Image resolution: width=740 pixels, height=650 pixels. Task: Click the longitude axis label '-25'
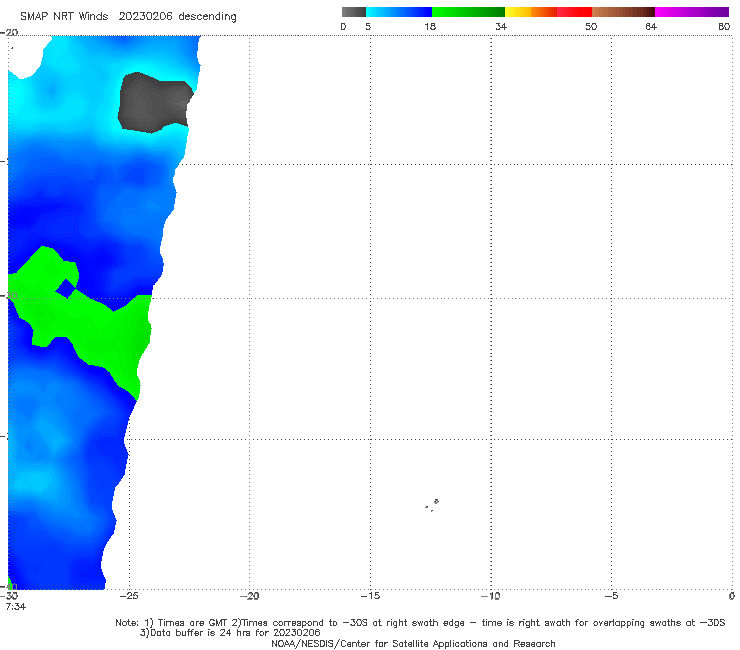click(x=129, y=596)
